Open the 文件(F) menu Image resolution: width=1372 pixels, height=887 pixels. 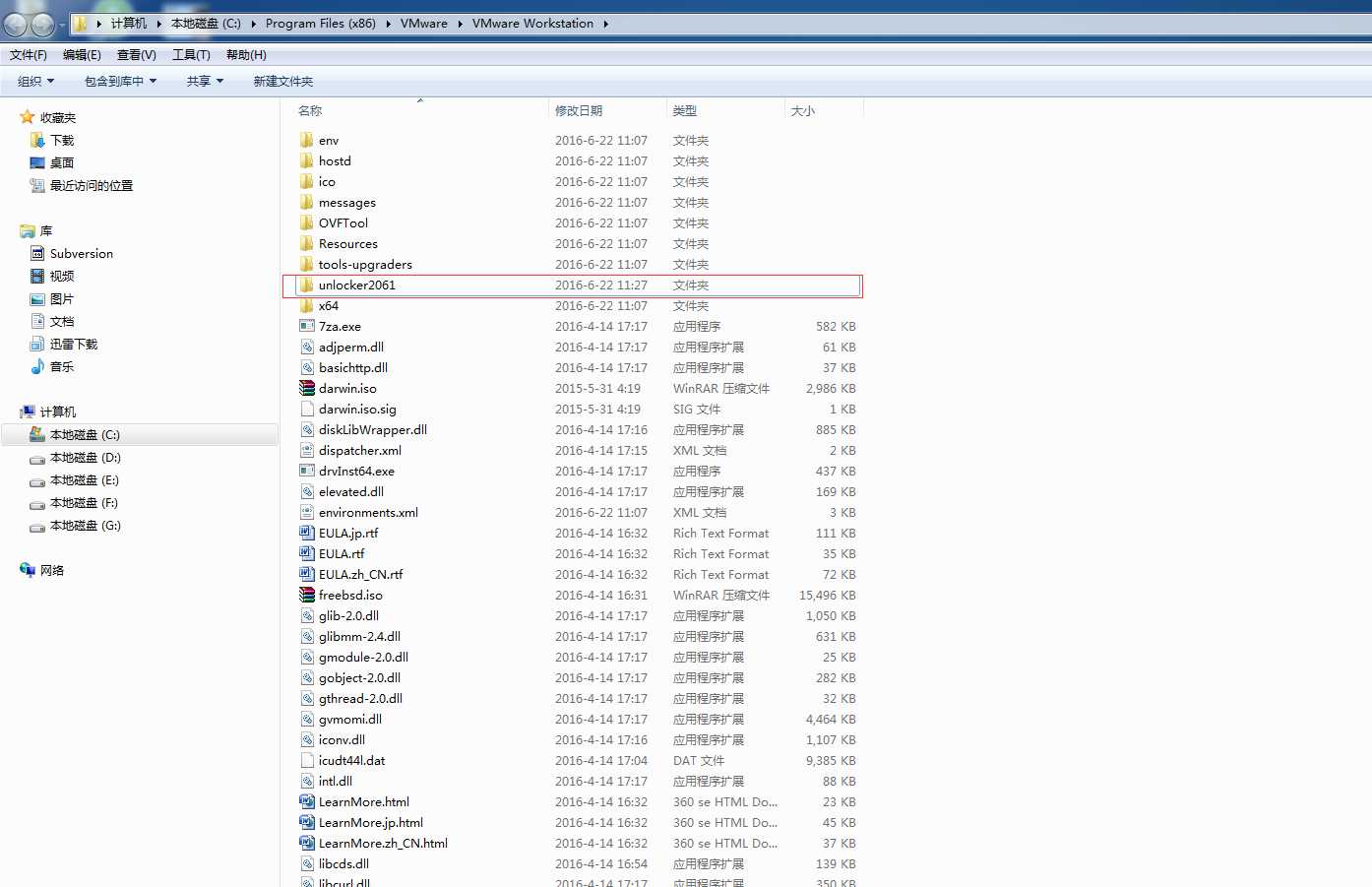[x=29, y=55]
